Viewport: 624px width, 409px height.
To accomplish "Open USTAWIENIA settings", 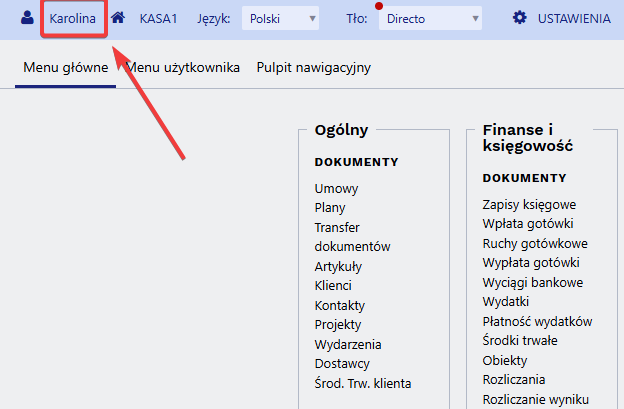I will click(x=573, y=18).
